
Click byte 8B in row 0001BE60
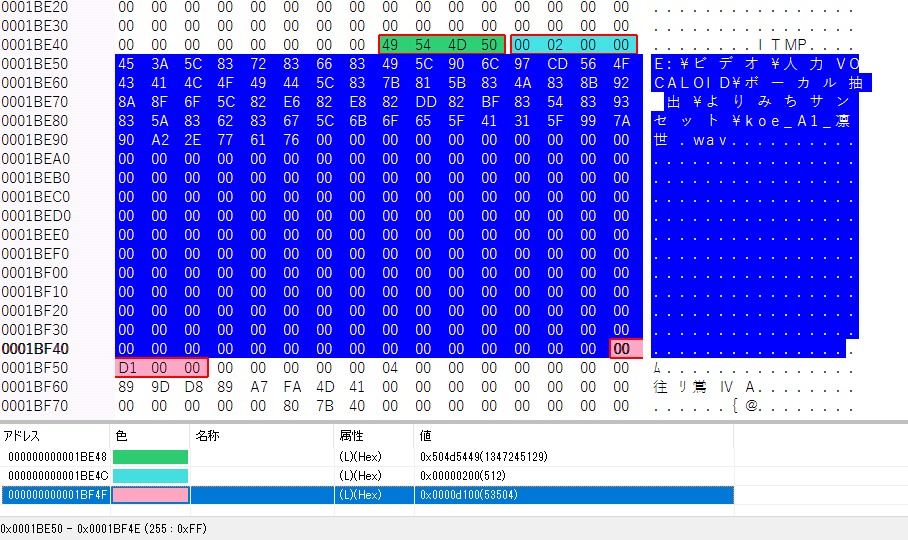click(x=589, y=83)
